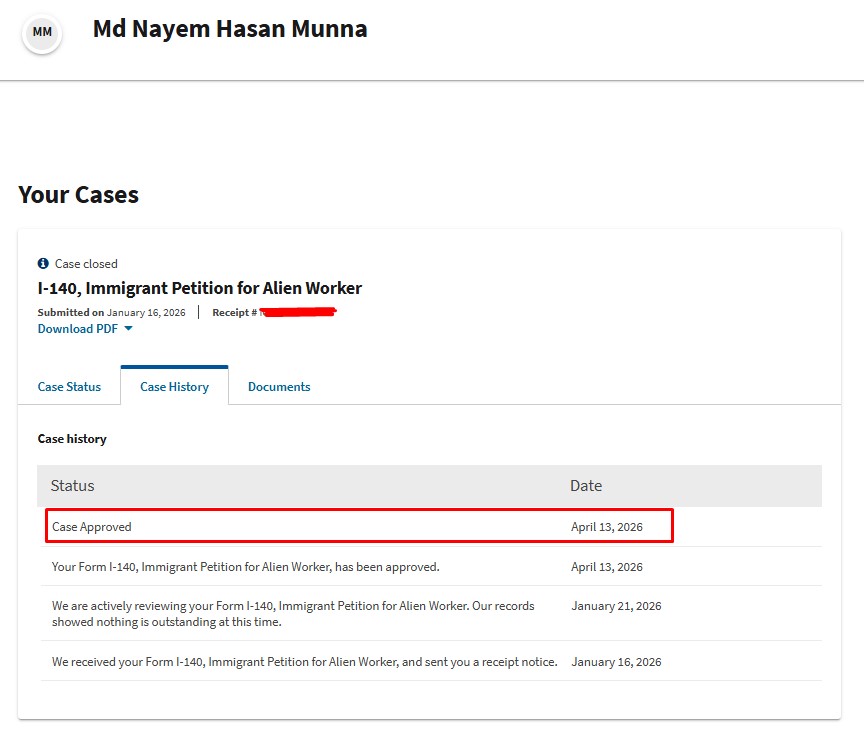864x746 pixels.
Task: Click the Download PDF link text
Action: (x=78, y=329)
